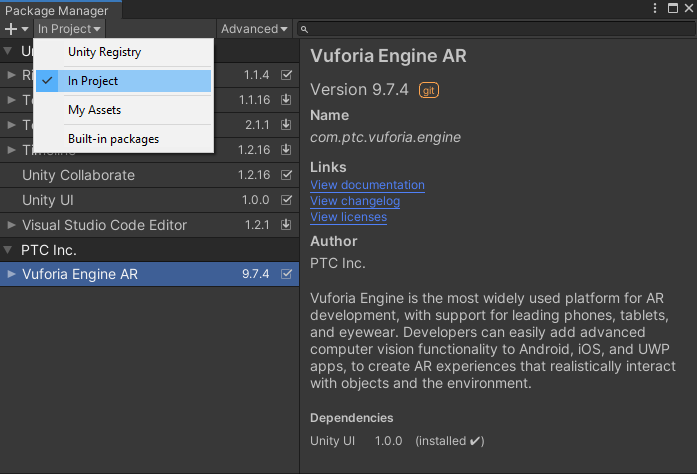The height and width of the screenshot is (474, 697).
Task: Click the download icon for version 2.1.1
Action: pyautogui.click(x=287, y=125)
